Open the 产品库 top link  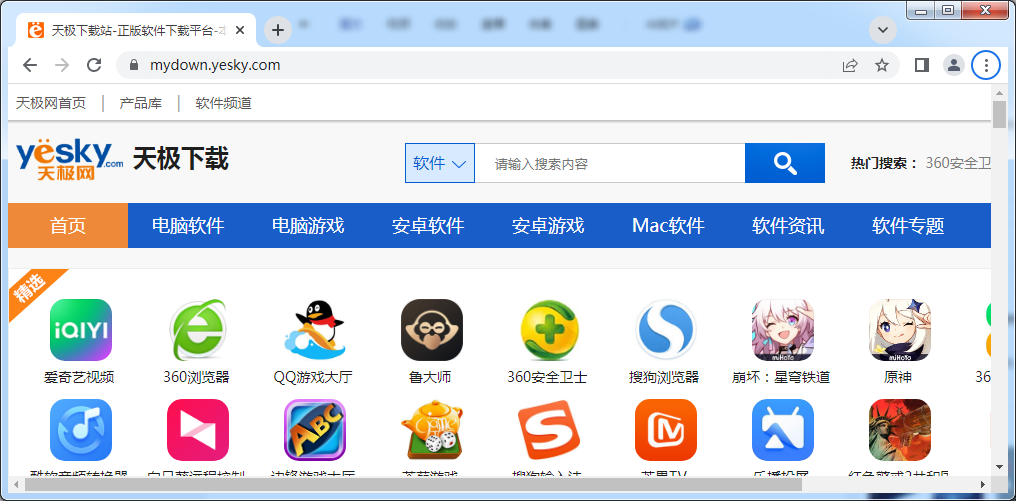[141, 103]
